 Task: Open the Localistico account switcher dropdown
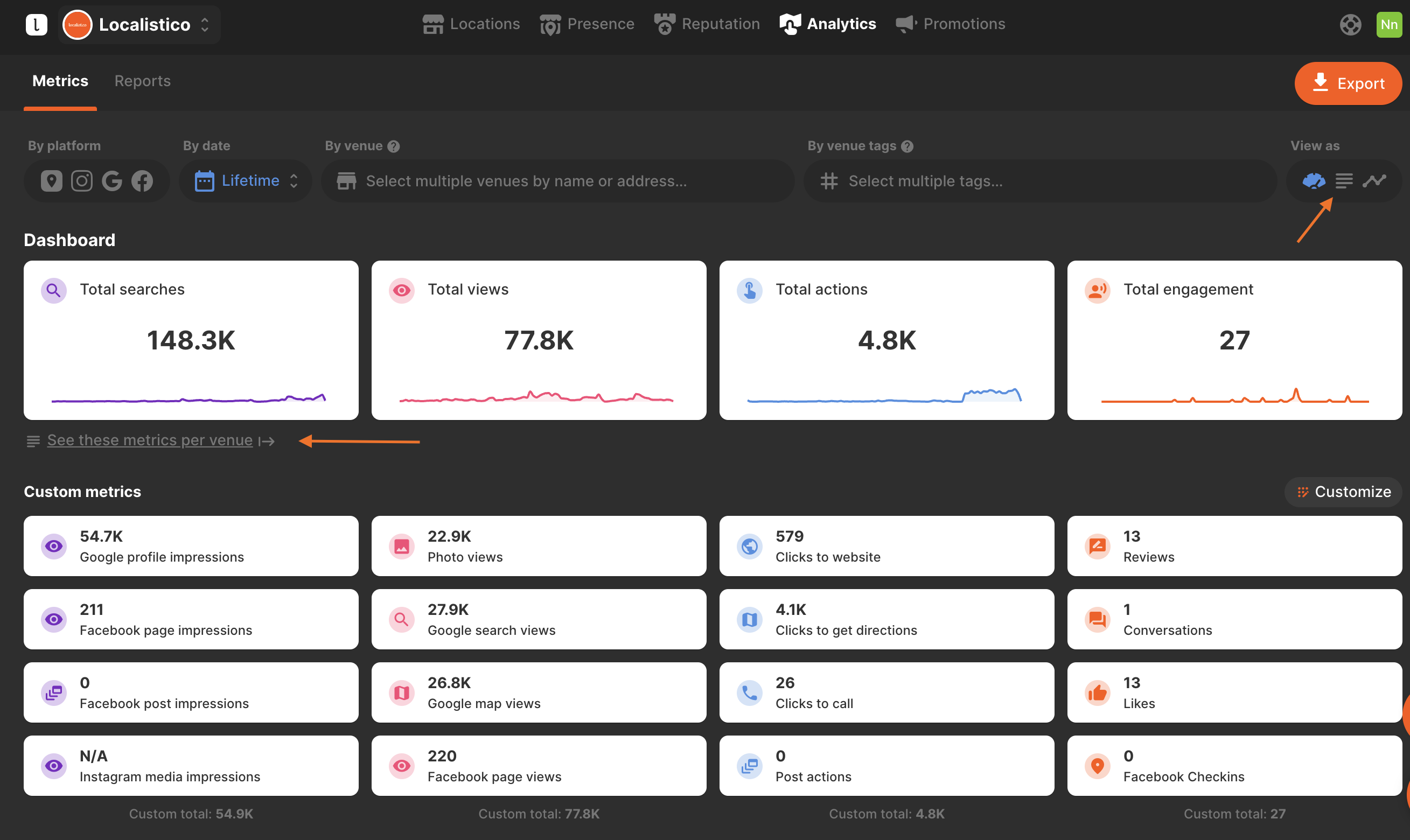[x=139, y=24]
